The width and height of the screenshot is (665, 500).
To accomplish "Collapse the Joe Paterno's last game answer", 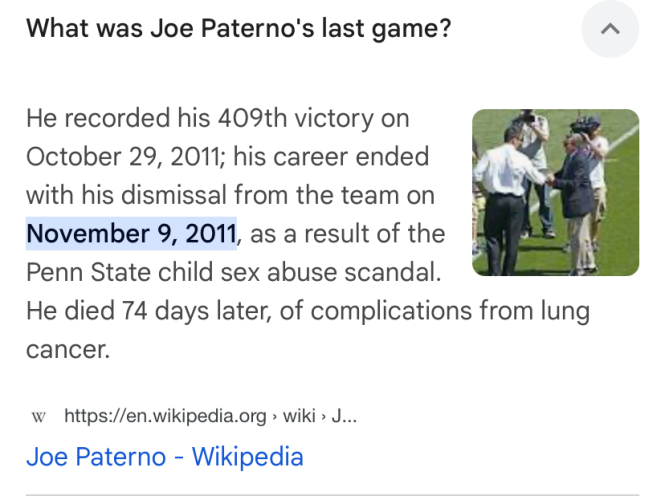I will pyautogui.click(x=610, y=29).
